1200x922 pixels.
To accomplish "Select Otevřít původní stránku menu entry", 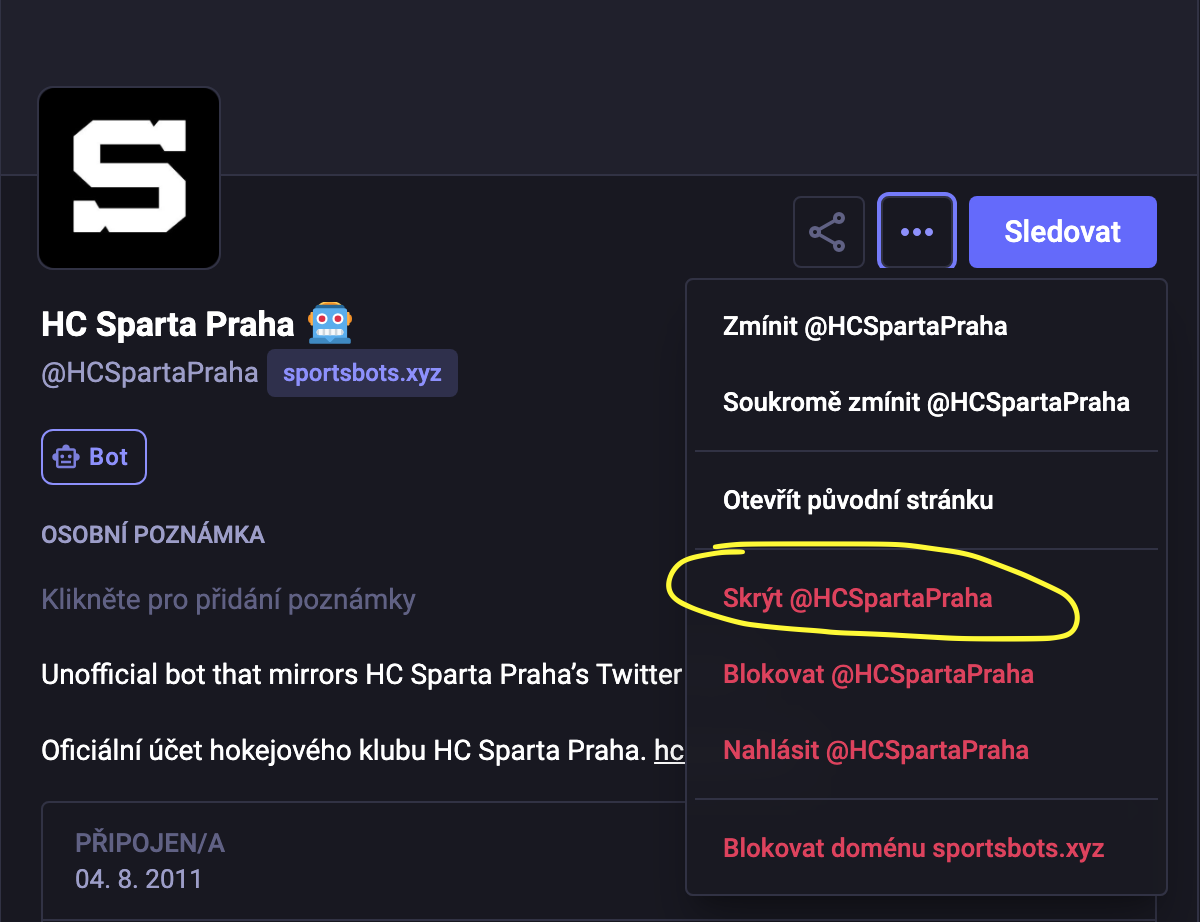I will (858, 500).
